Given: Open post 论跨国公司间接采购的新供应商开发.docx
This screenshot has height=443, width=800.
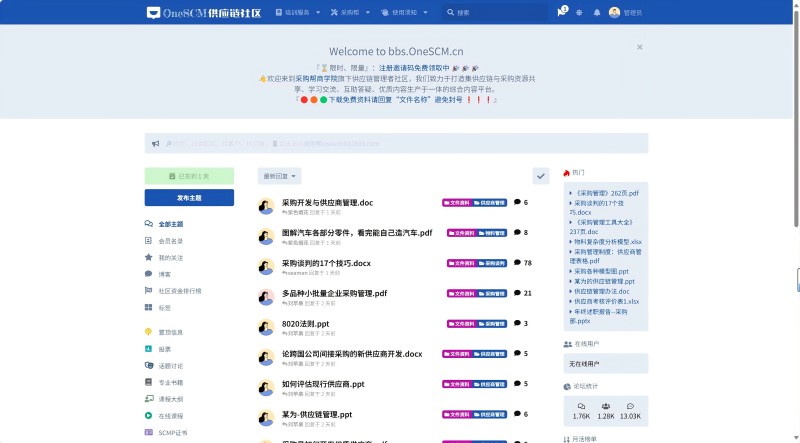Looking at the screenshot, I should (x=352, y=354).
